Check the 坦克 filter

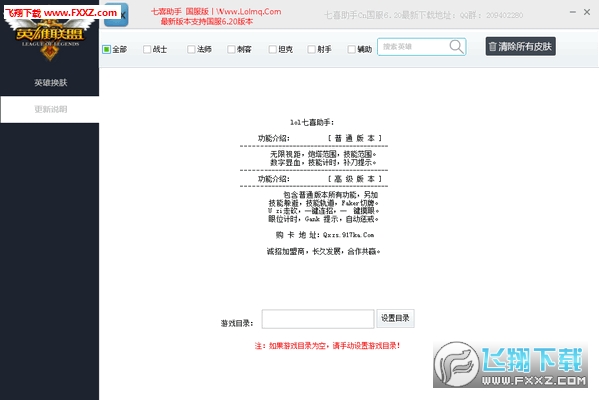pos(272,49)
